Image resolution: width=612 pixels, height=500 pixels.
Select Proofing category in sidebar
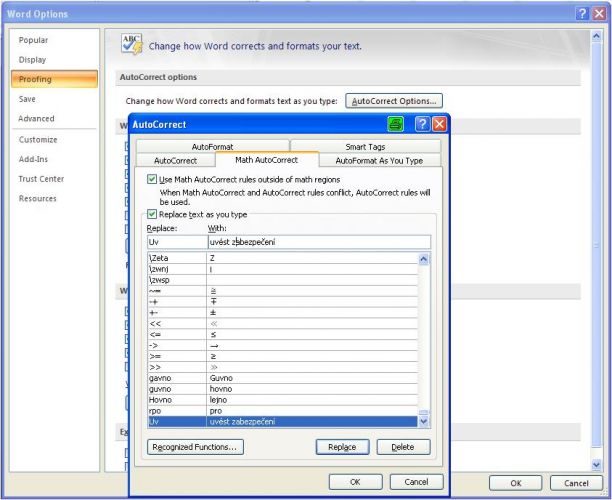pyautogui.click(x=54, y=79)
